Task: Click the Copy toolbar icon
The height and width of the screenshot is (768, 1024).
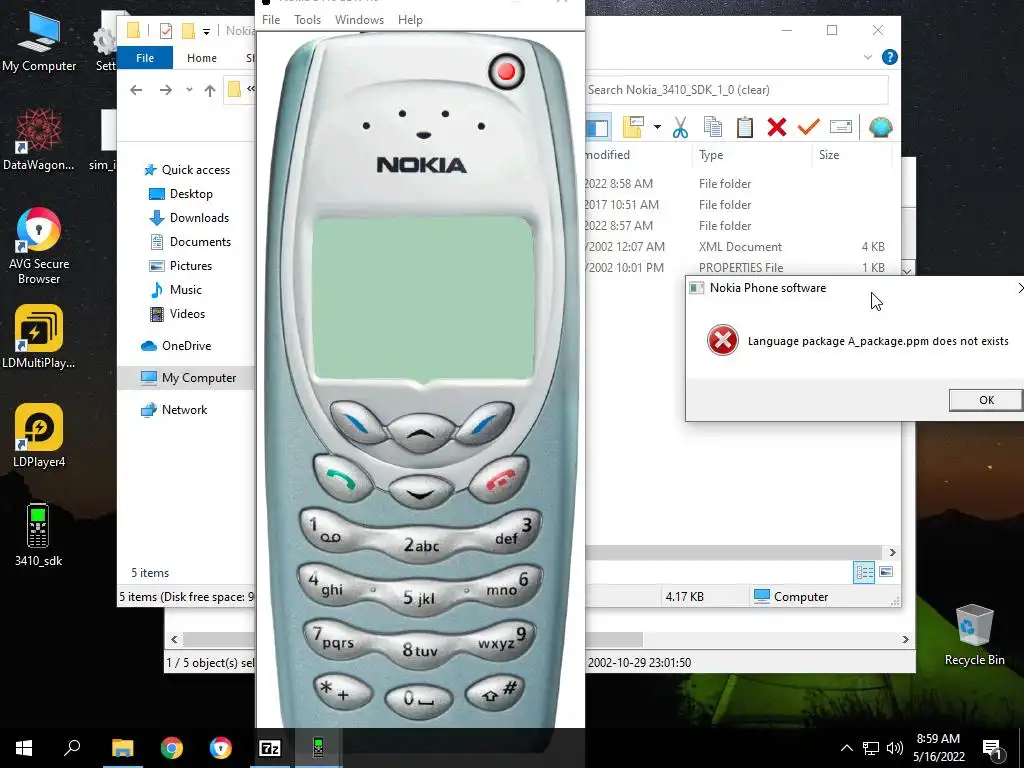Action: pos(712,127)
